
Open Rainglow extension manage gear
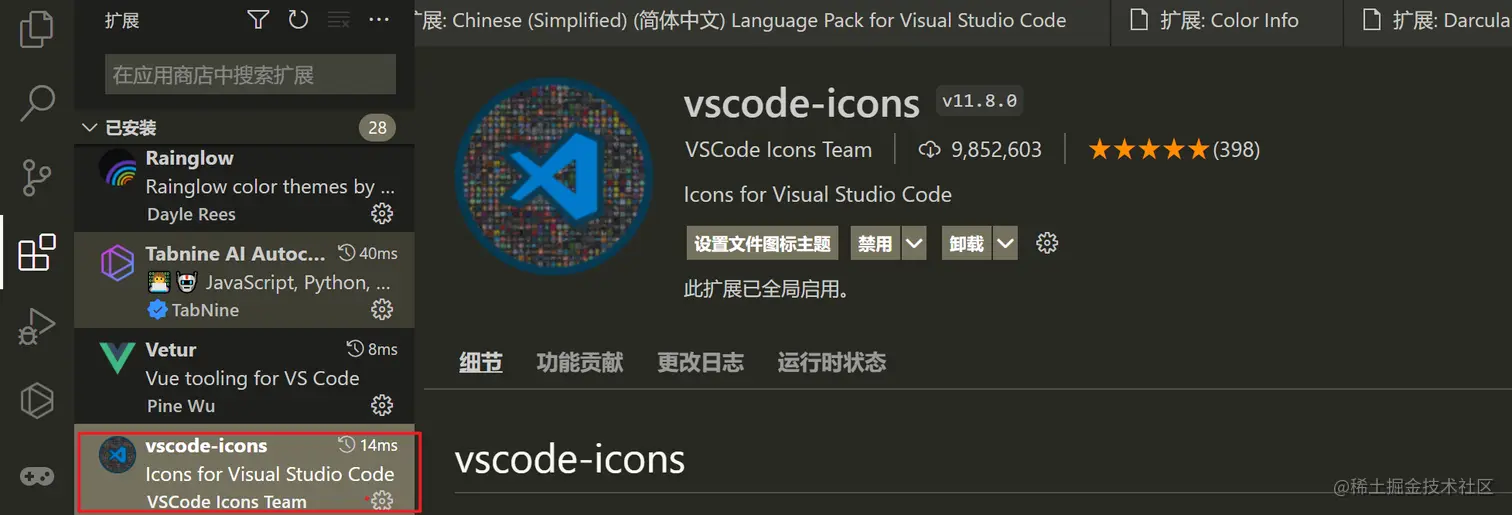(x=382, y=213)
